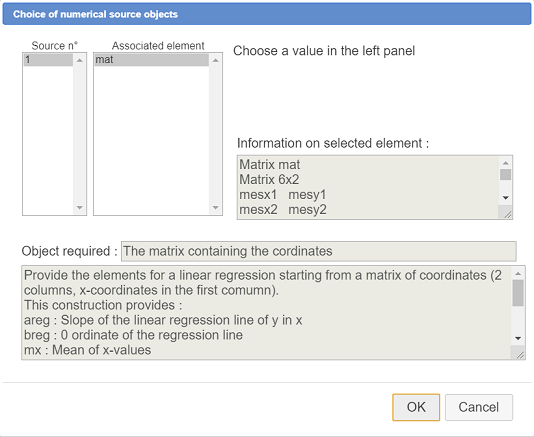This screenshot has width=534, height=437.
Task: Click the down arrow in the selected element information box
Action: [505, 198]
